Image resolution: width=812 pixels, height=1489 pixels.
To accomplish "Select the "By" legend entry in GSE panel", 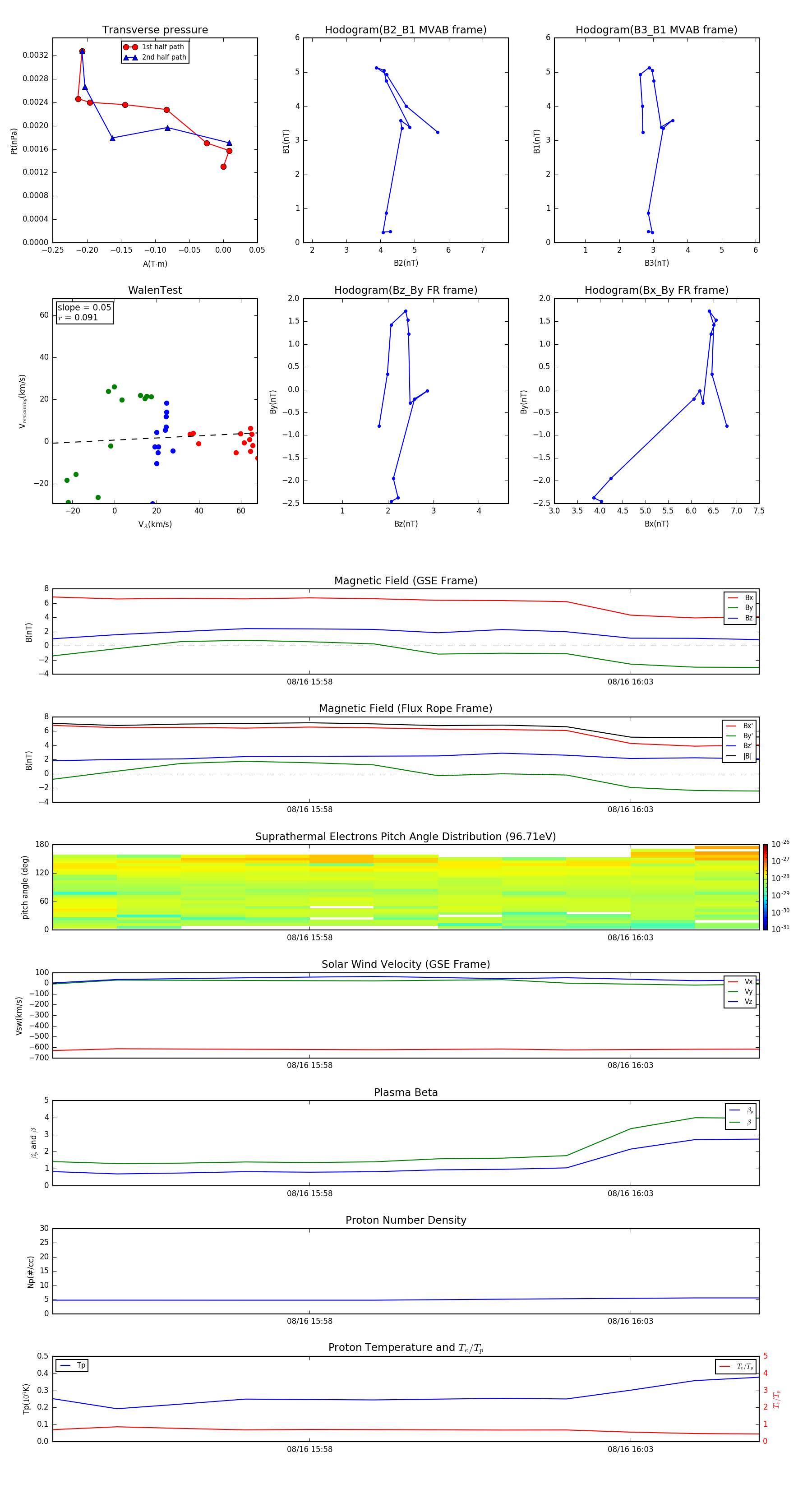I will coord(741,607).
